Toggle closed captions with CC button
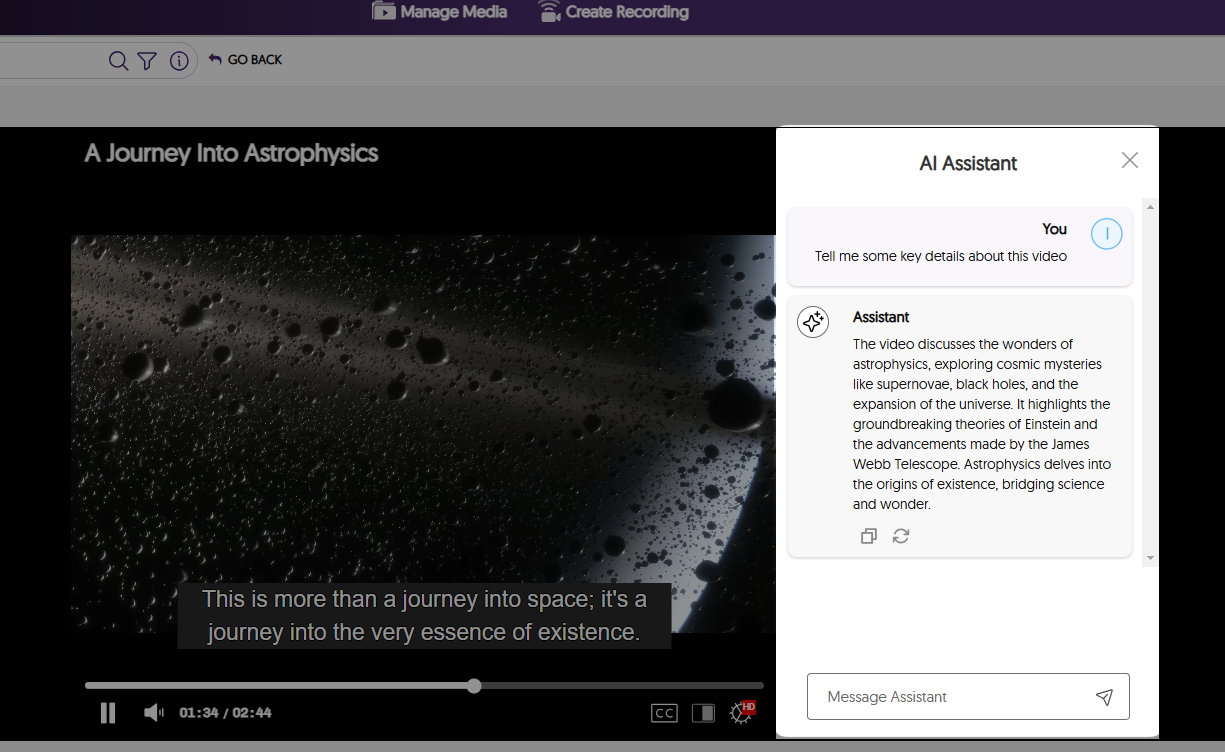The width and height of the screenshot is (1225, 752). pyautogui.click(x=664, y=713)
